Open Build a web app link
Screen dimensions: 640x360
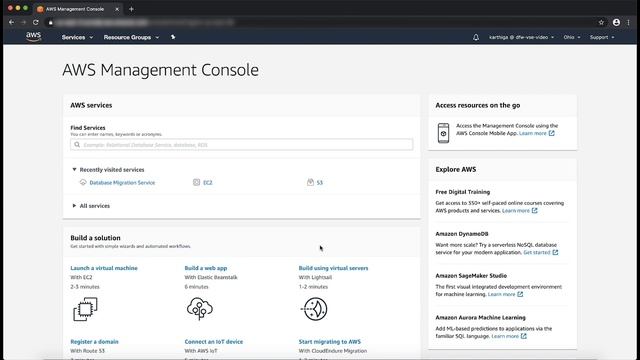[x=206, y=268]
